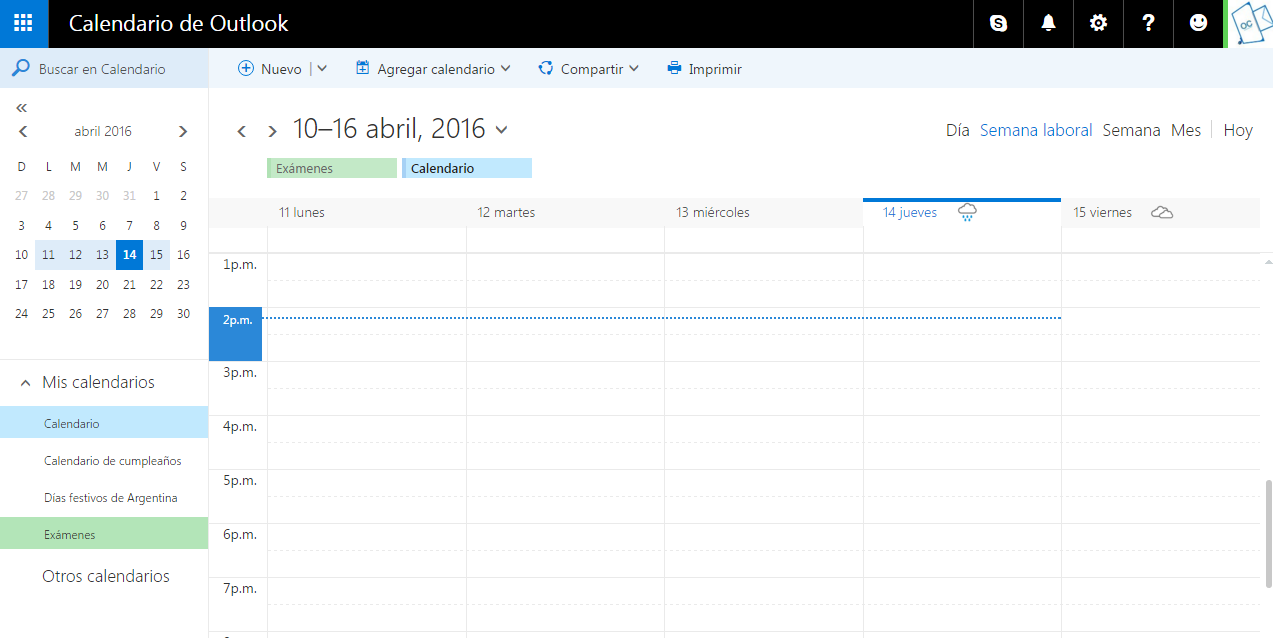Select the blue Calendario calendar tab
Image resolution: width=1273 pixels, height=638 pixels.
[467, 168]
